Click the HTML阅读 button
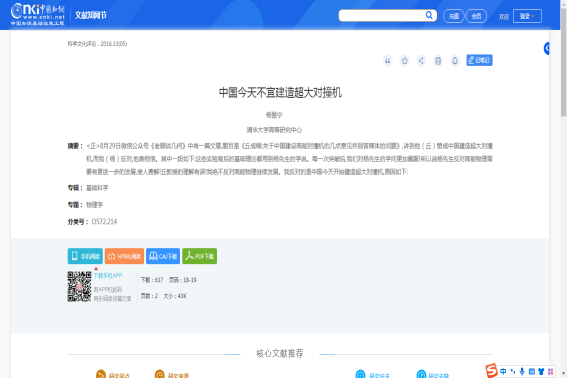The width and height of the screenshot is (567, 378). pos(124,256)
